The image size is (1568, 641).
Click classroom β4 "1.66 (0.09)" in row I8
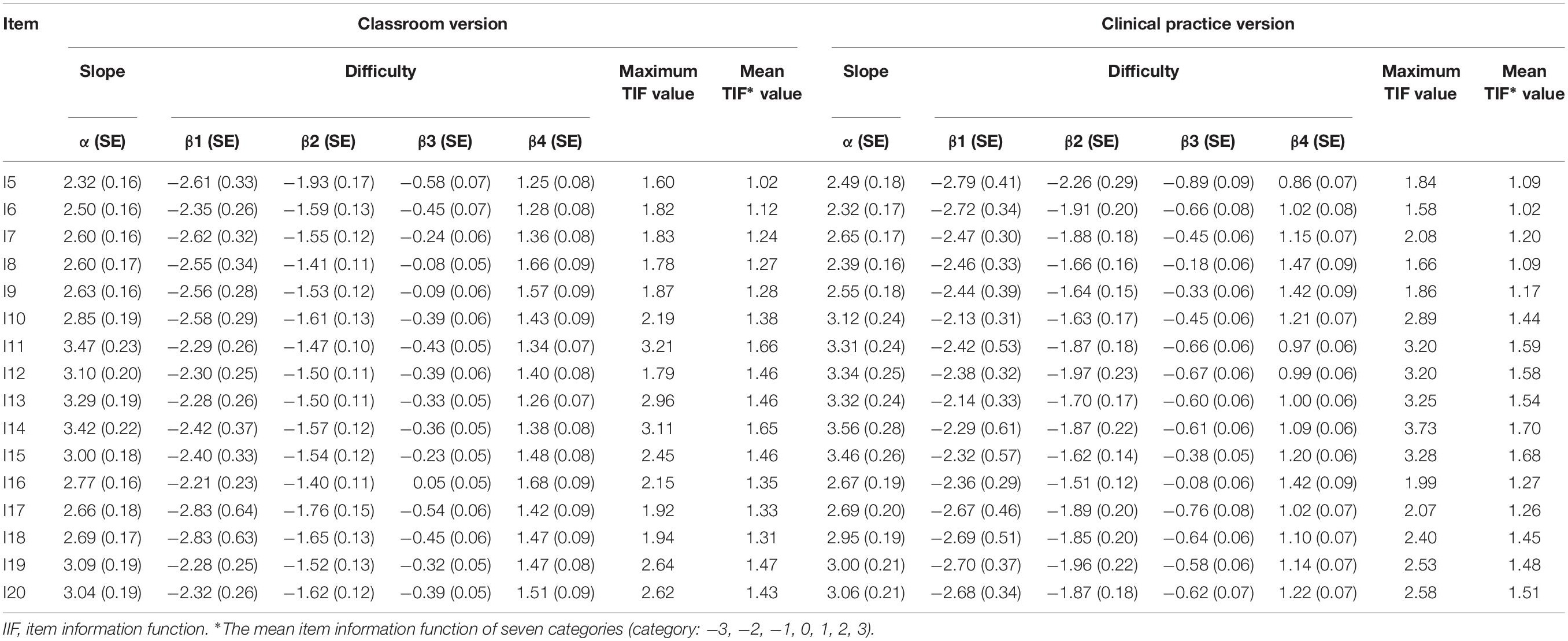(556, 264)
